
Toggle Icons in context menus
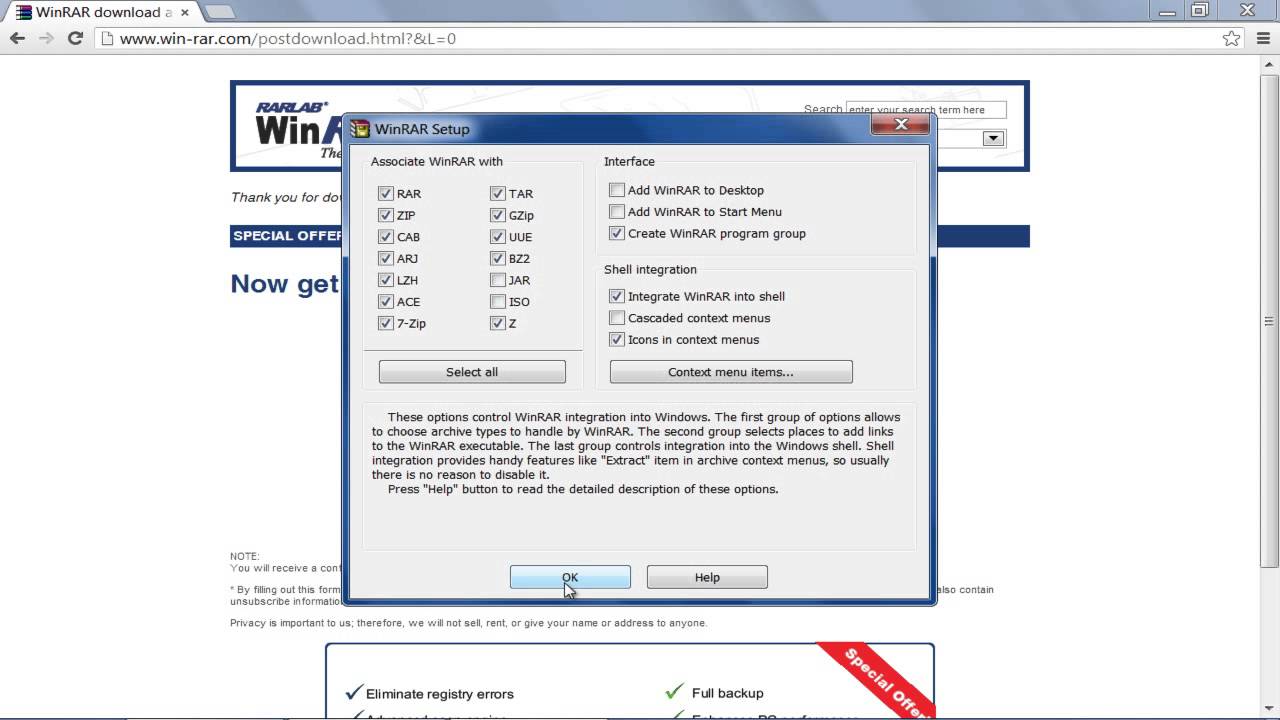click(x=617, y=339)
